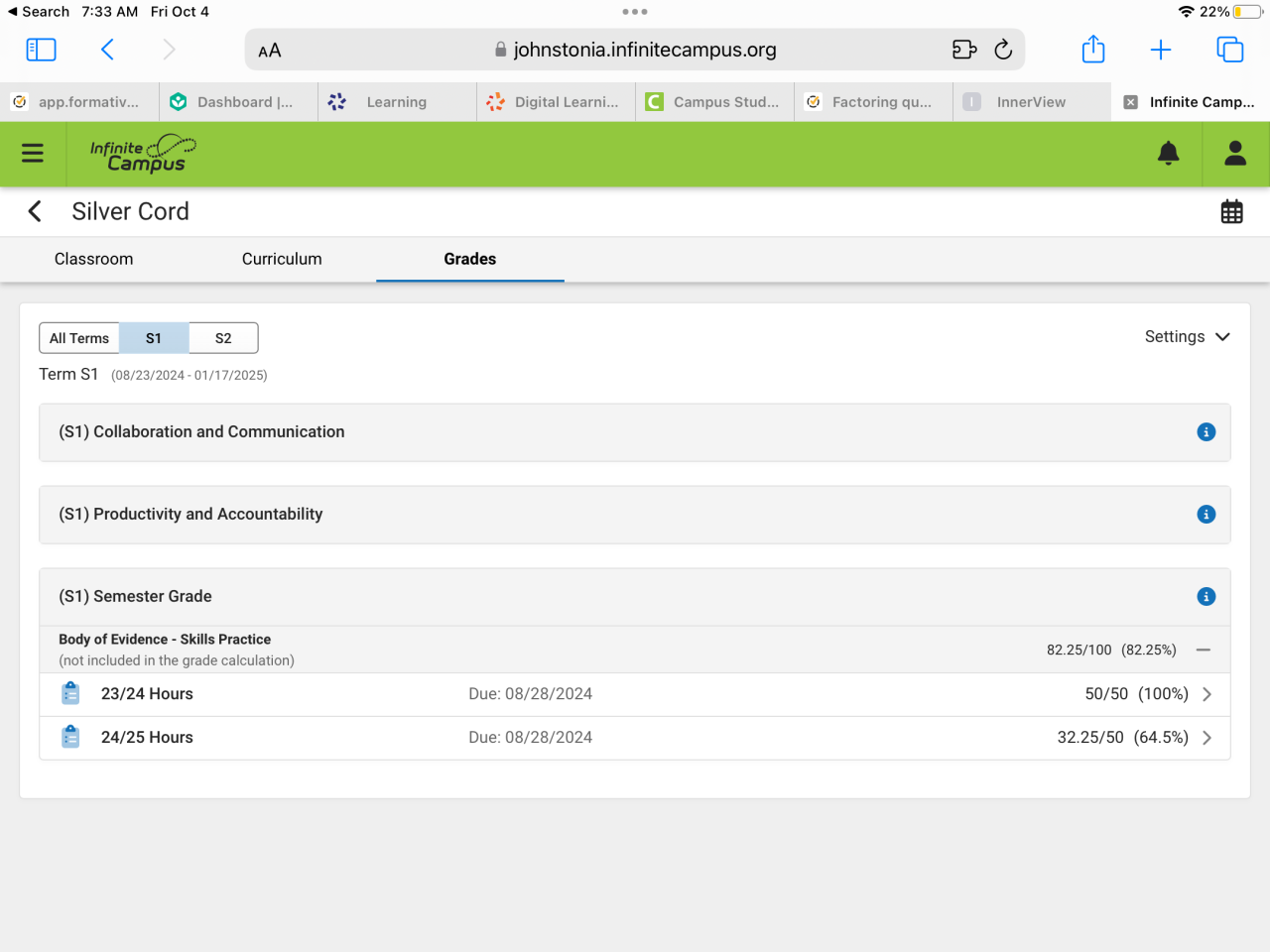Click the 24/25 Hours due date 08/28/2024

(x=530, y=738)
